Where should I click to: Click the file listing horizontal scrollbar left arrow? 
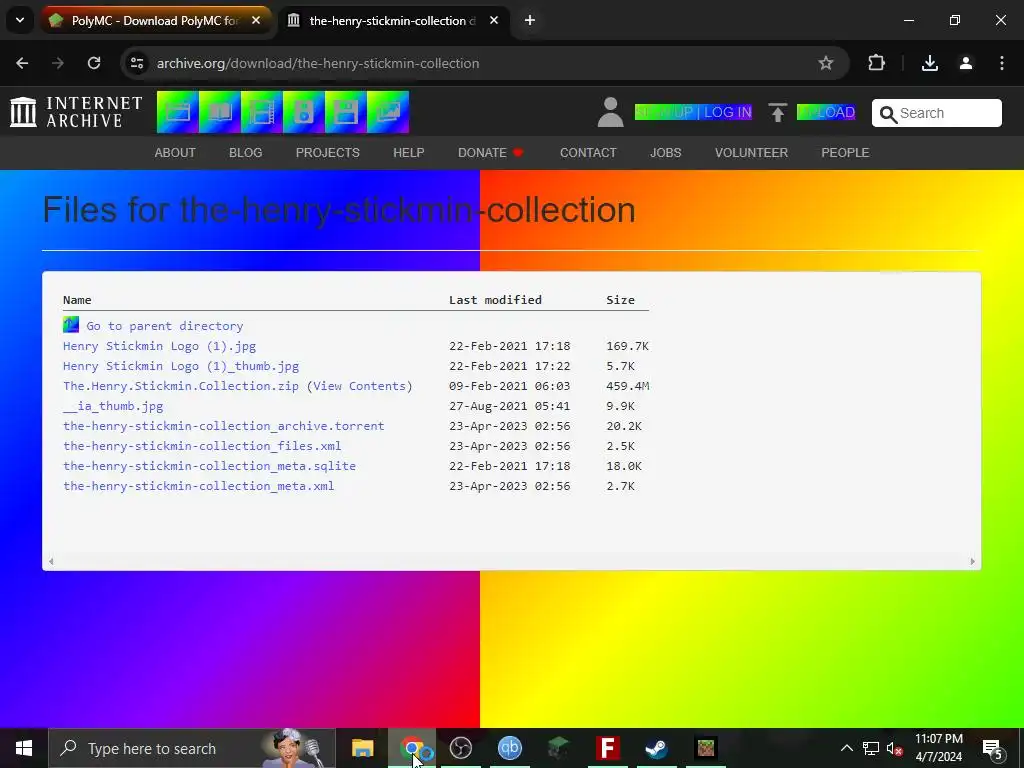[x=51, y=561]
